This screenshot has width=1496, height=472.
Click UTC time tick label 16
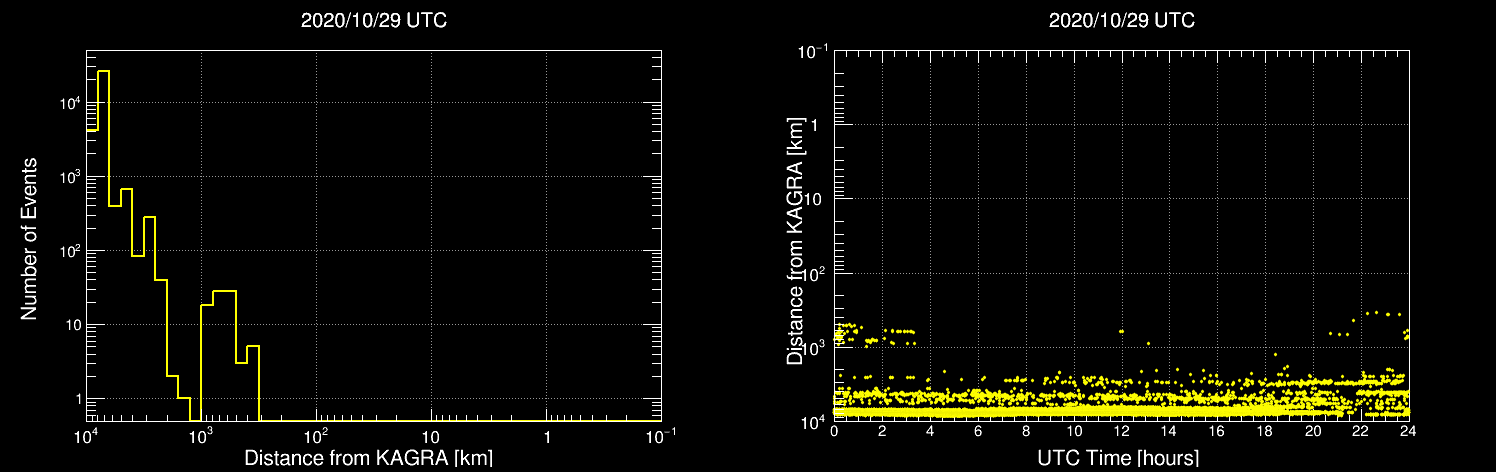point(1217,432)
